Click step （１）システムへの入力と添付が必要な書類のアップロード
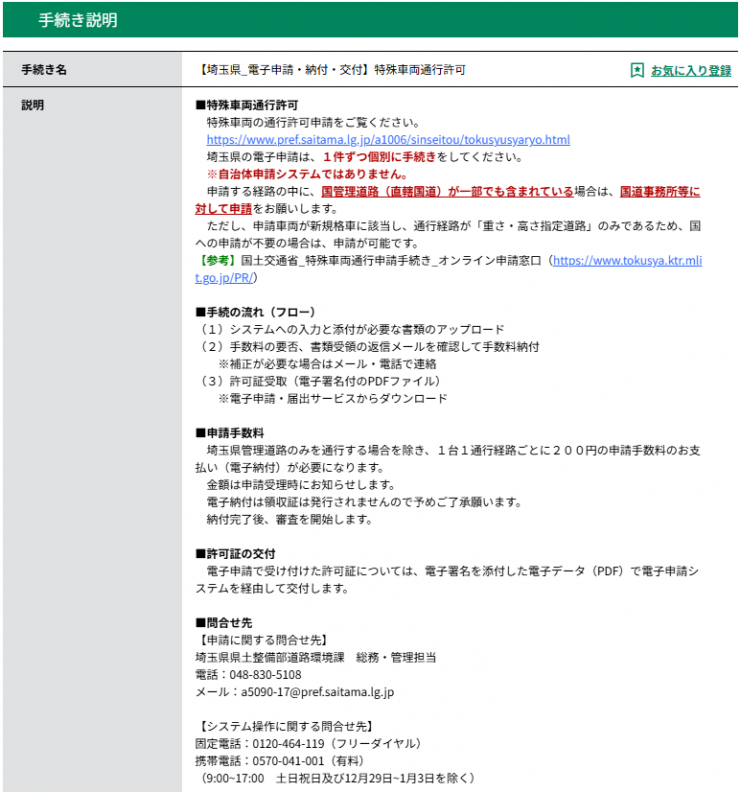 [351, 329]
